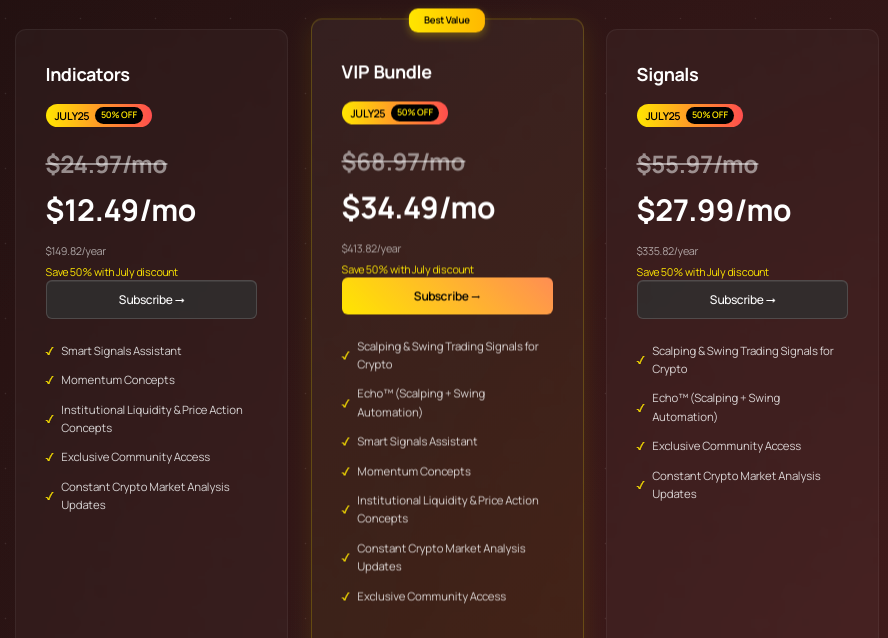Image resolution: width=888 pixels, height=638 pixels.
Task: Click the checkmark beside VIP Bundle's Exclusive Community Access
Action: tap(345, 597)
